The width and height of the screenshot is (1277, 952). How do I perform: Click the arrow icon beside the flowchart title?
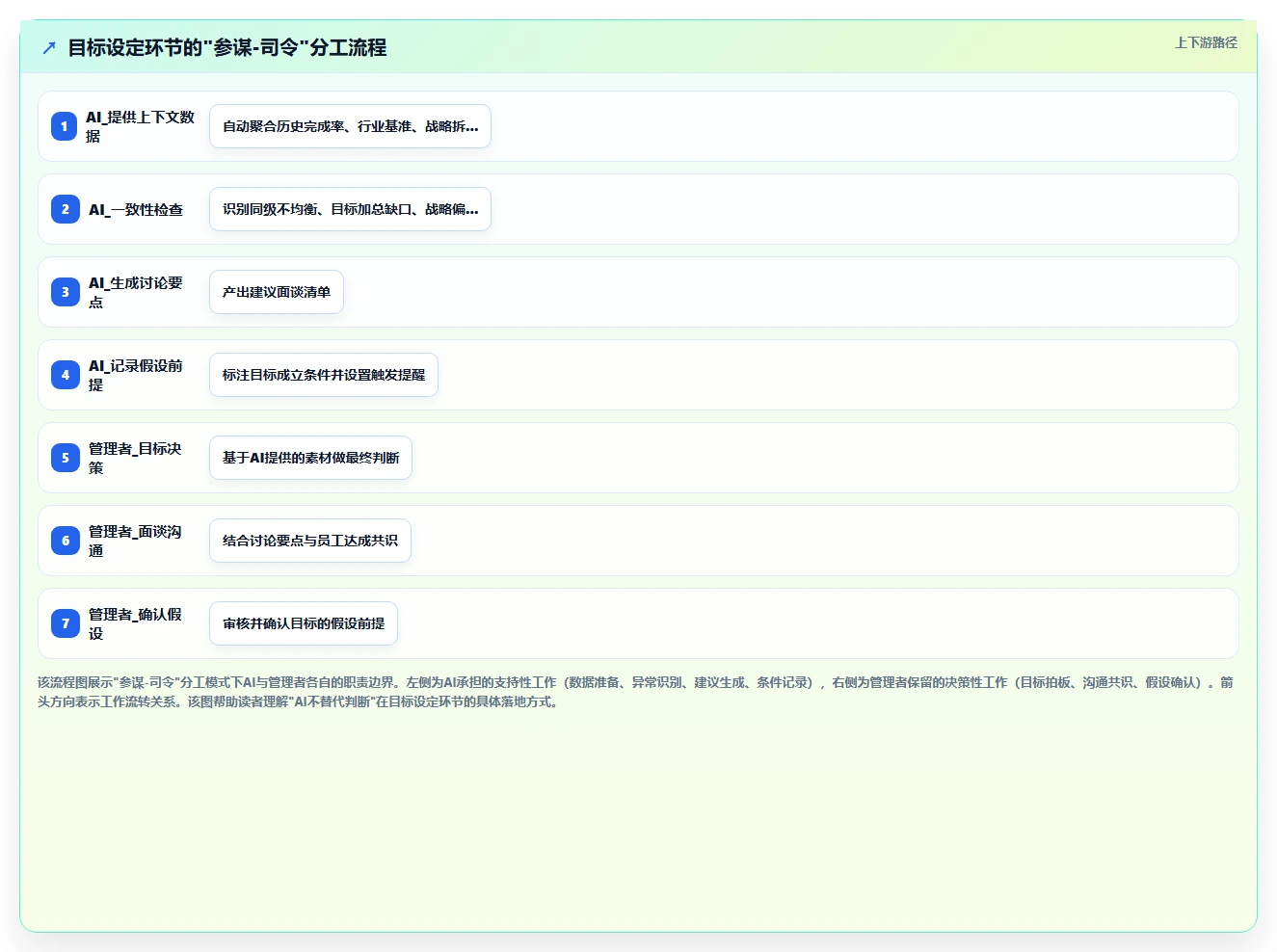(49, 47)
